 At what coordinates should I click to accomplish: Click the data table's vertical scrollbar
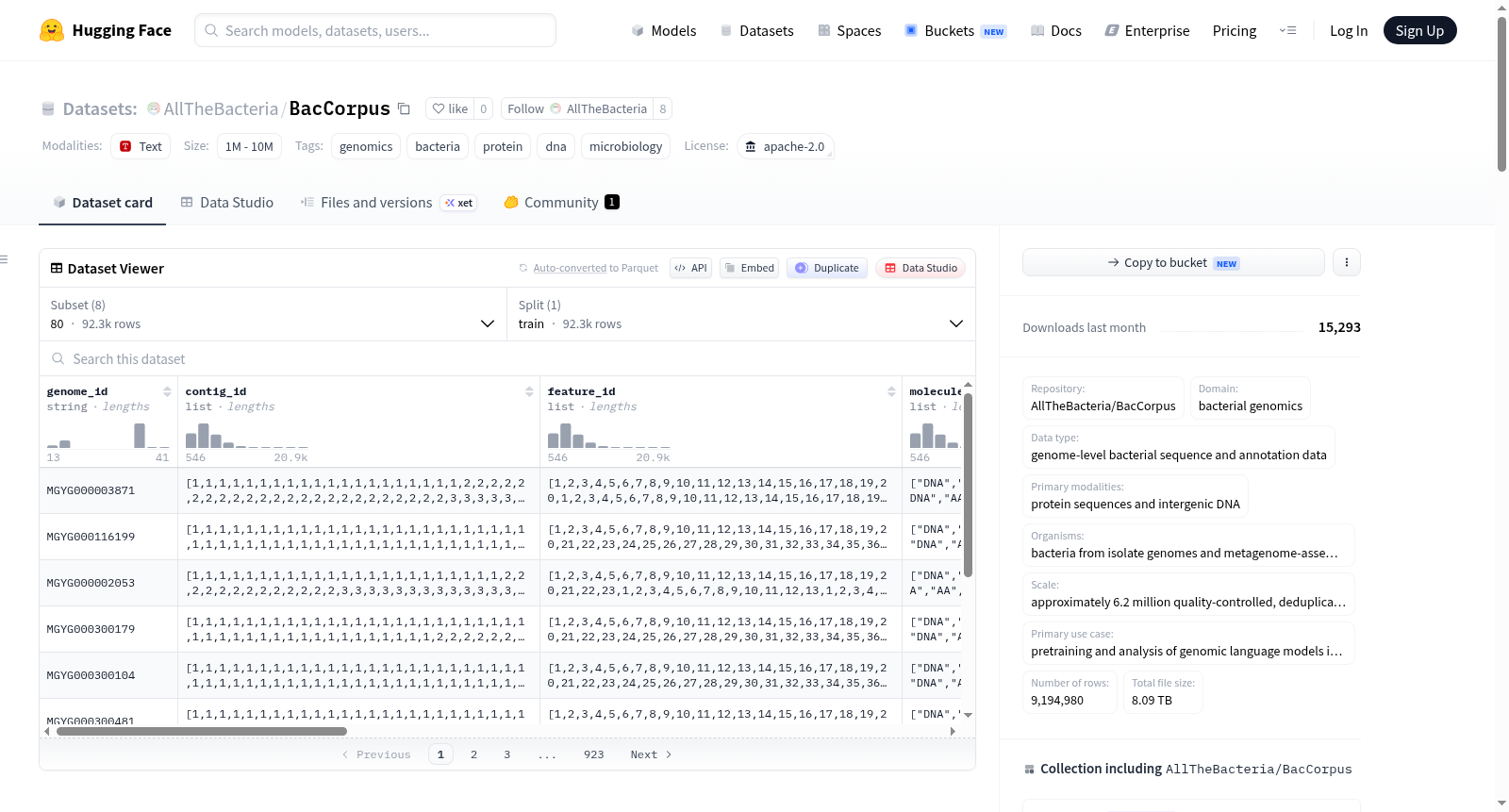click(968, 485)
